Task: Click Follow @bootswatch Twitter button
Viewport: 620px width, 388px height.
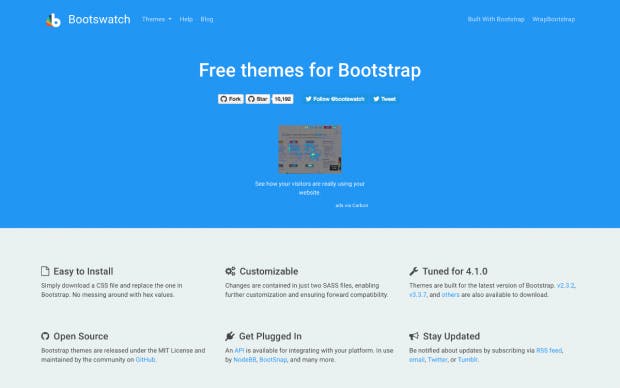Action: (x=335, y=99)
